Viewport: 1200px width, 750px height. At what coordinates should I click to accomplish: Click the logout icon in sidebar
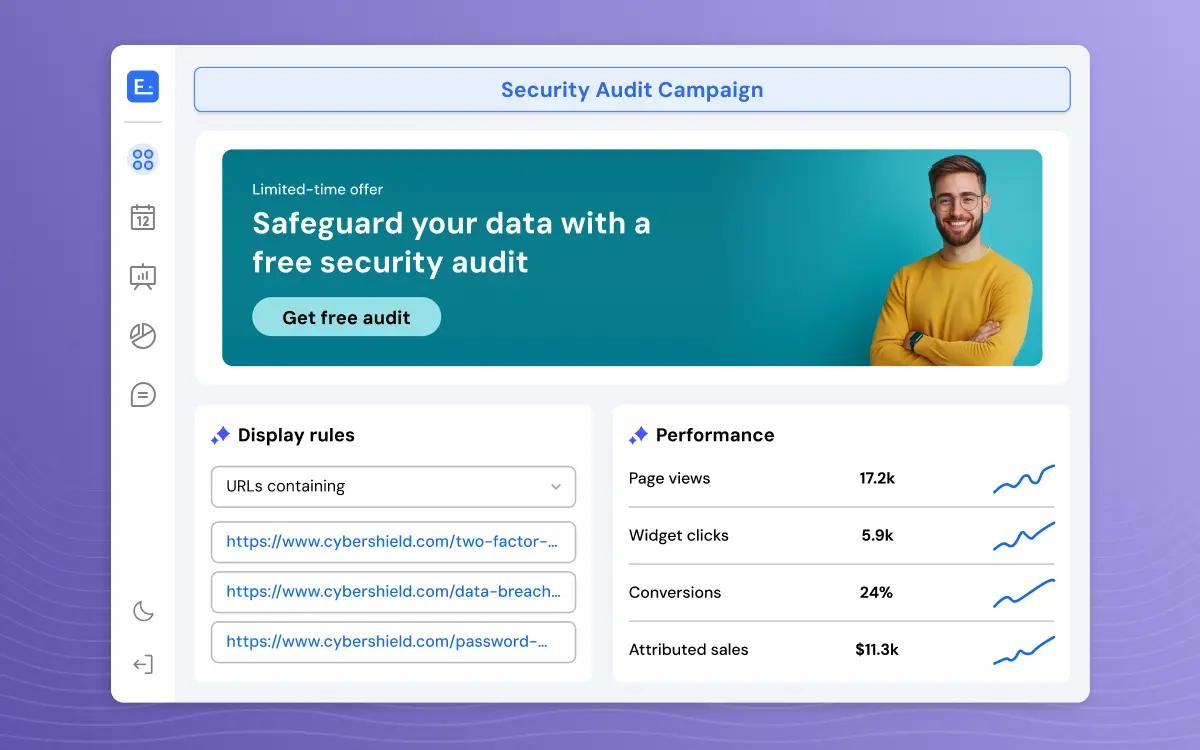[x=143, y=664]
